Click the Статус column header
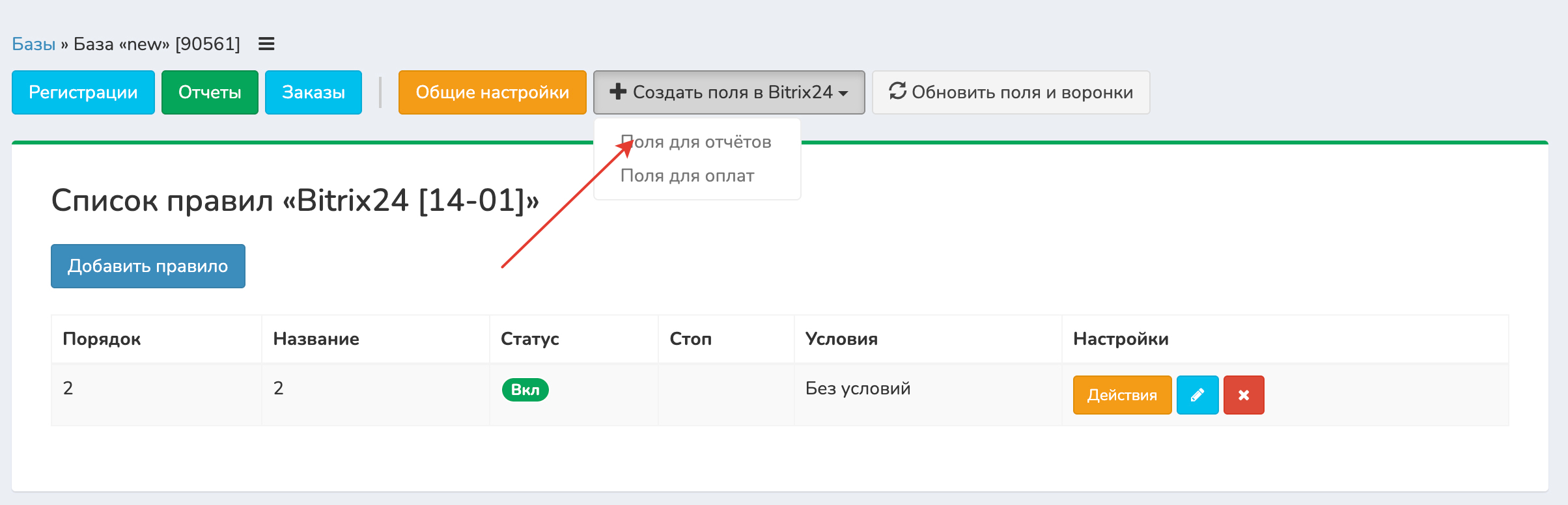The image size is (1568, 505). [x=529, y=339]
